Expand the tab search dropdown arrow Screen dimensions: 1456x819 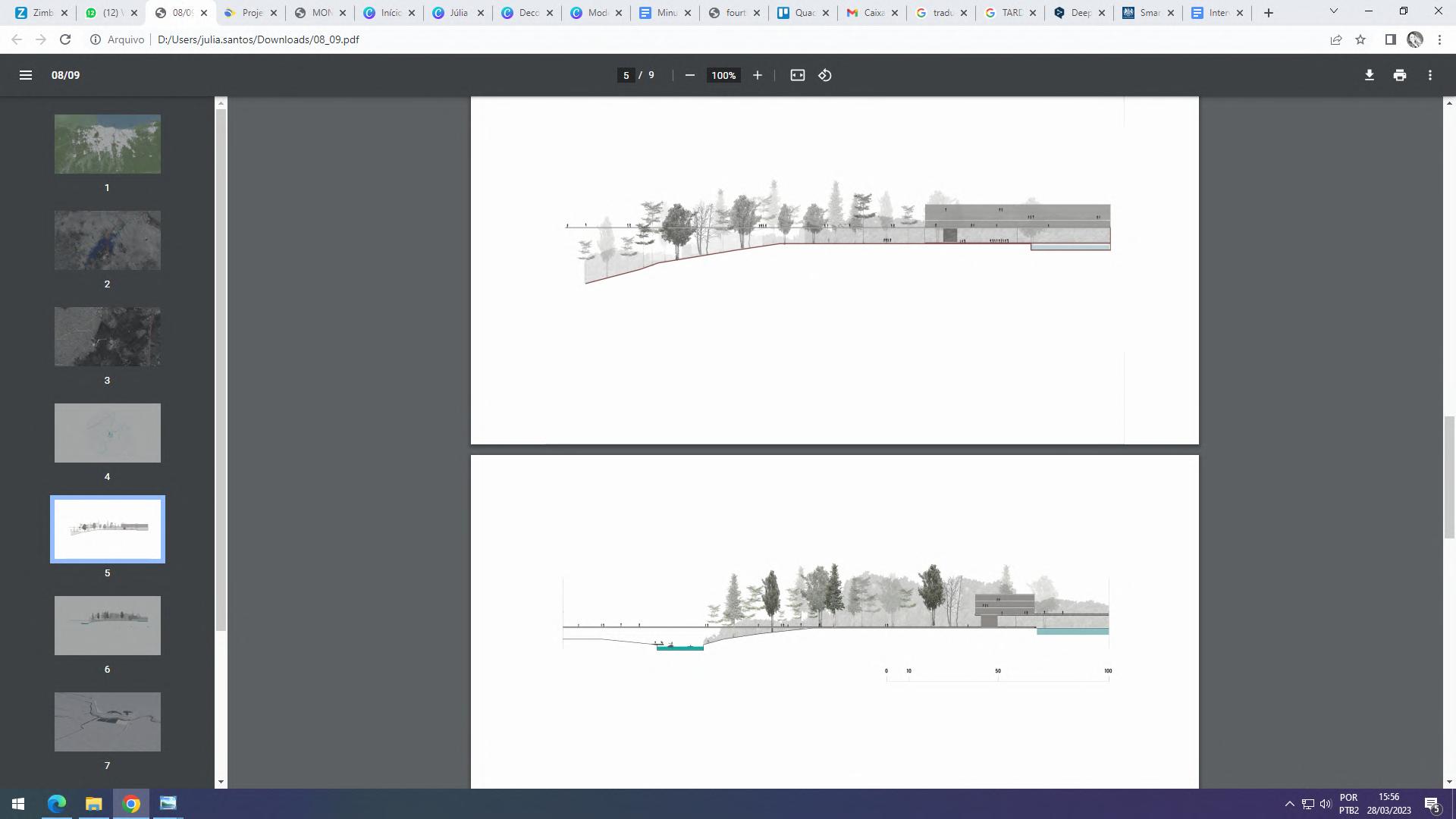tap(1333, 11)
